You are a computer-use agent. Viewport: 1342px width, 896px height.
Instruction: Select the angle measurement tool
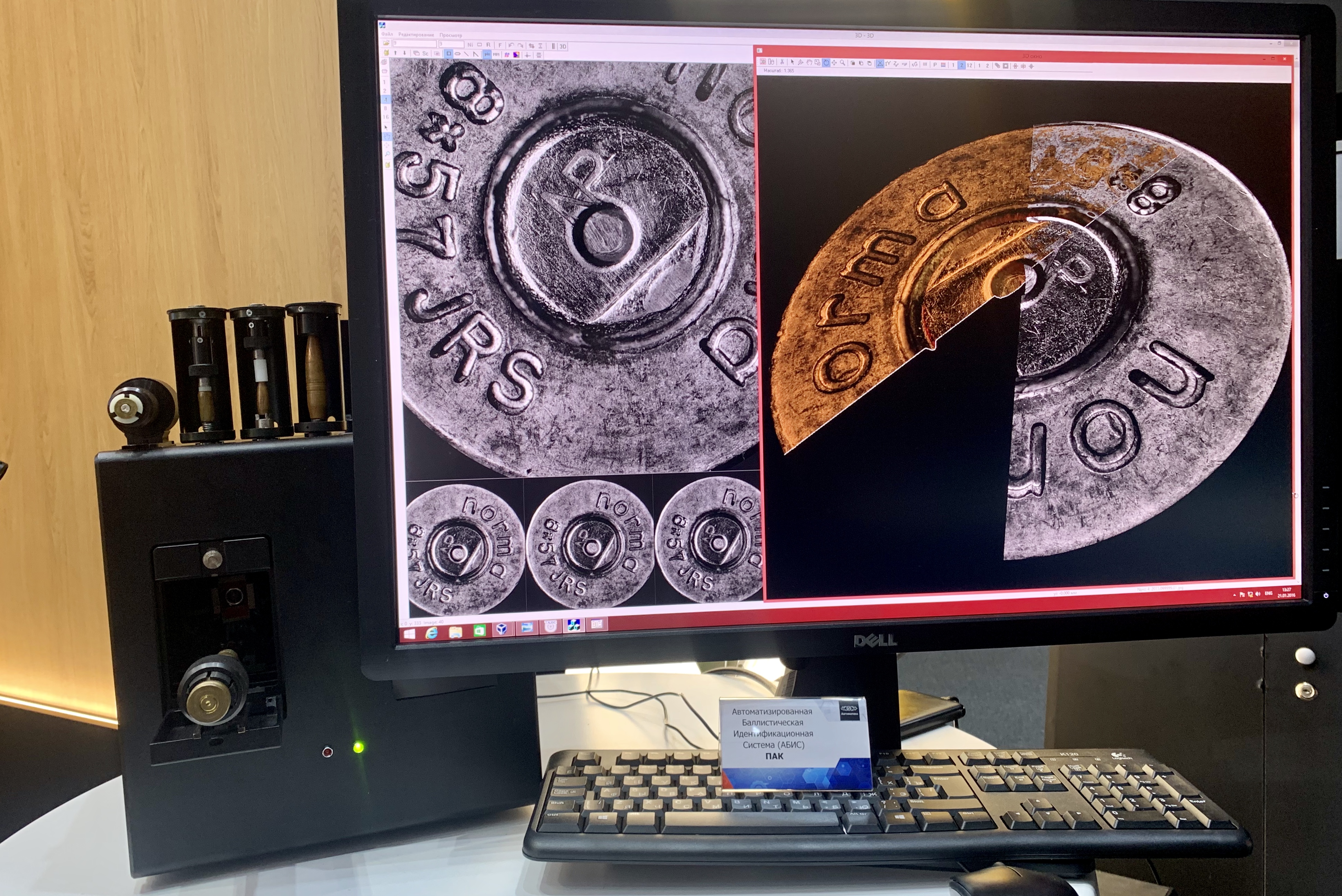click(476, 55)
